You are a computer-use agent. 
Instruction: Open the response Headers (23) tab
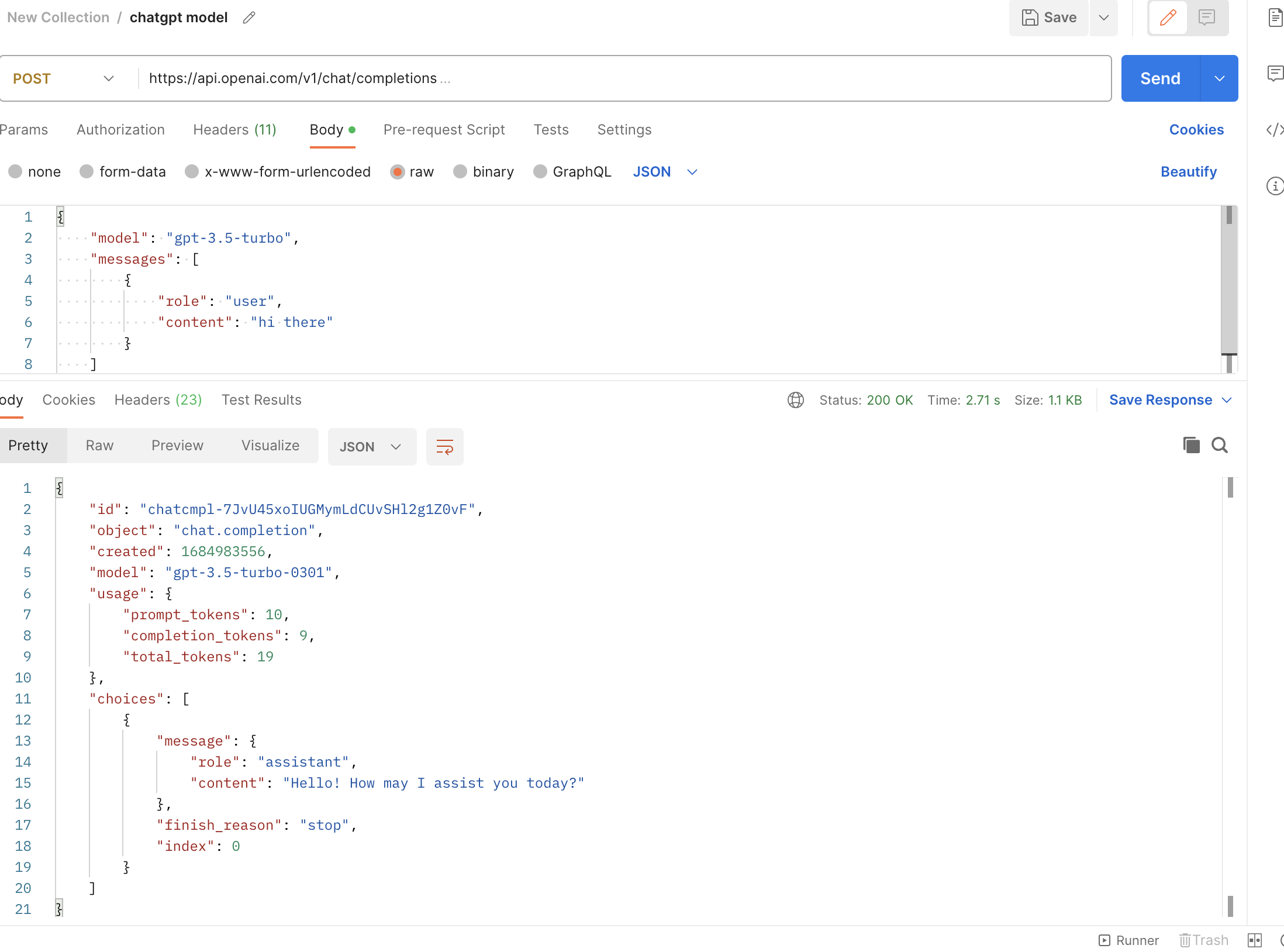click(x=158, y=400)
